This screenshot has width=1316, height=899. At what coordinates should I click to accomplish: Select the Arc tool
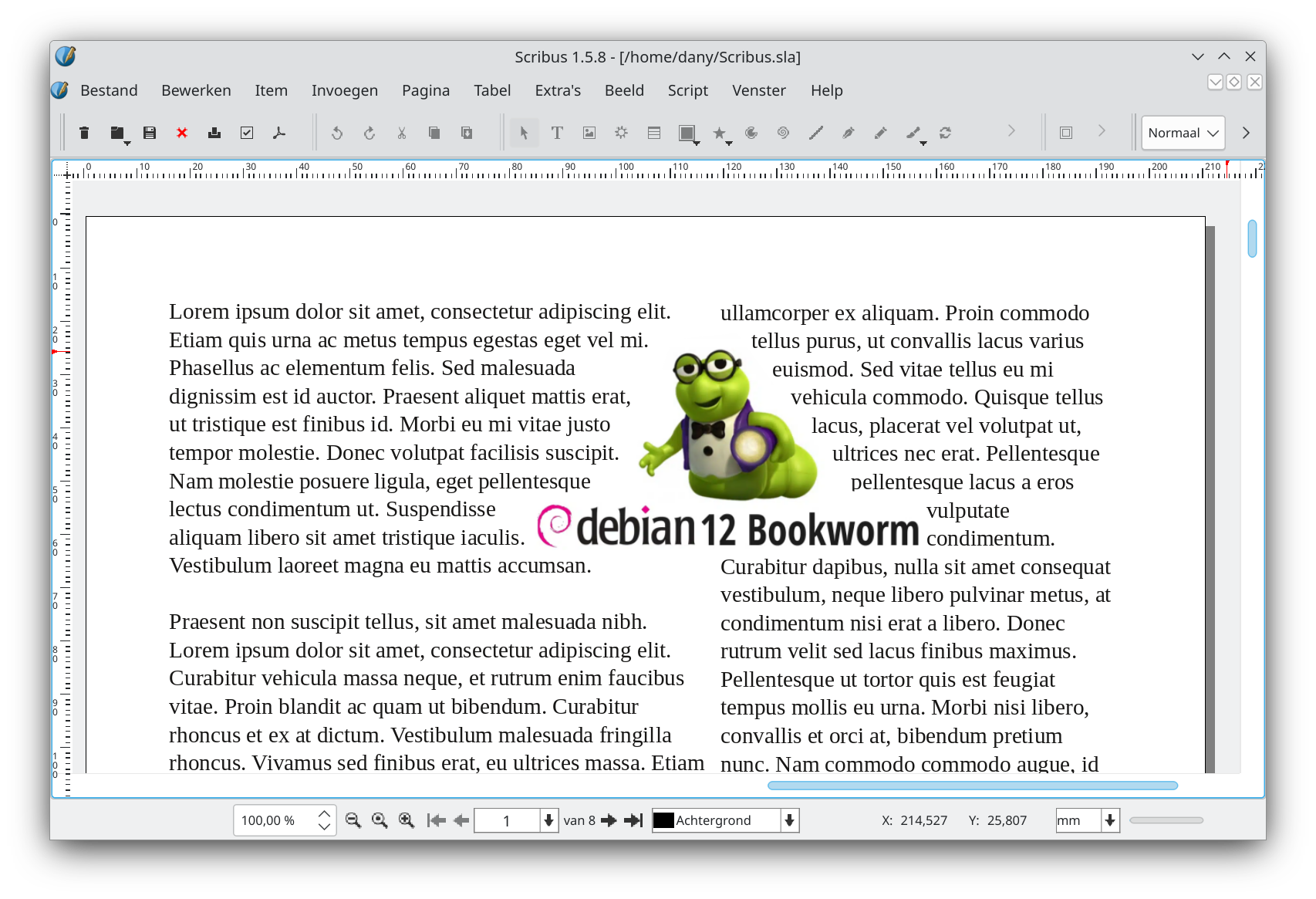[751, 133]
